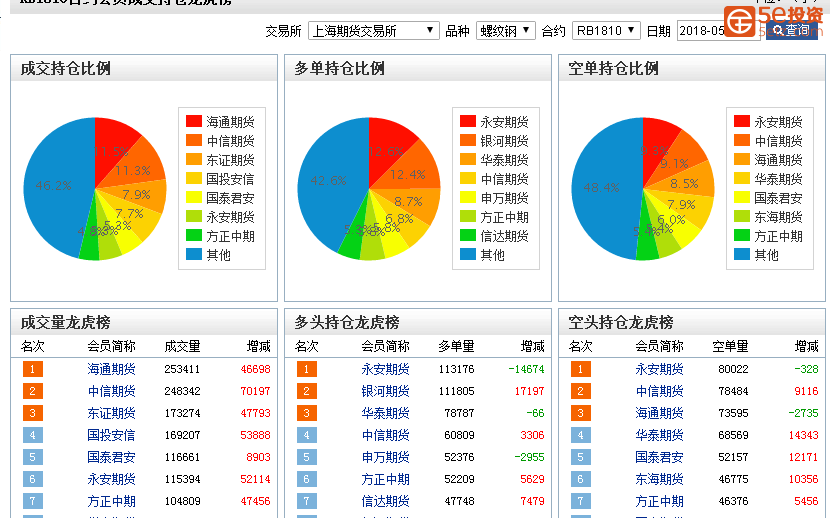Click the 查询 search button
This screenshot has height=518, width=831.
click(791, 30)
